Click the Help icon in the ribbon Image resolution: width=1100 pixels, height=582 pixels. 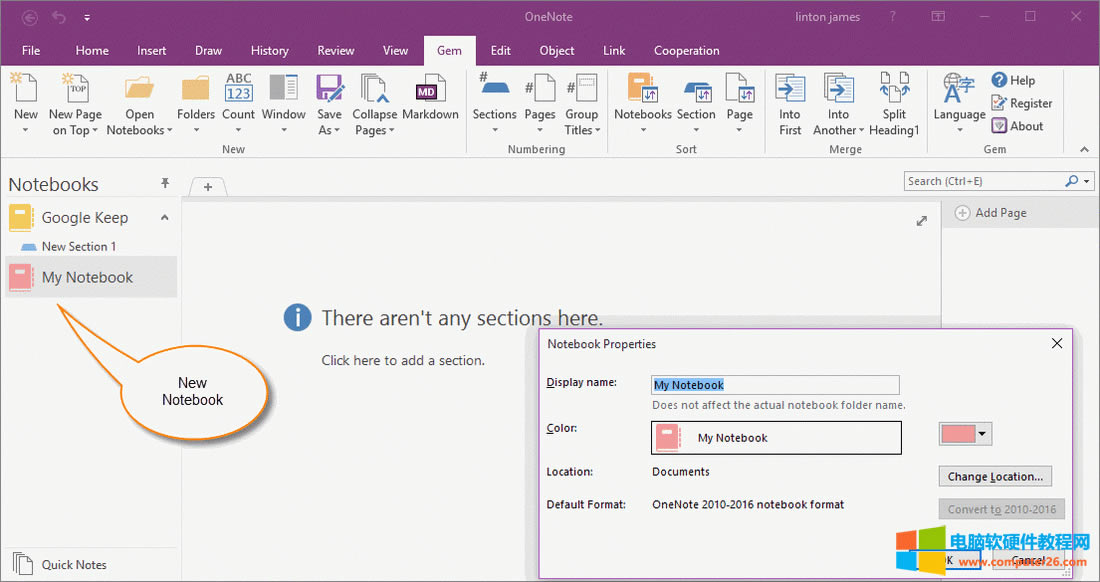(x=1013, y=80)
